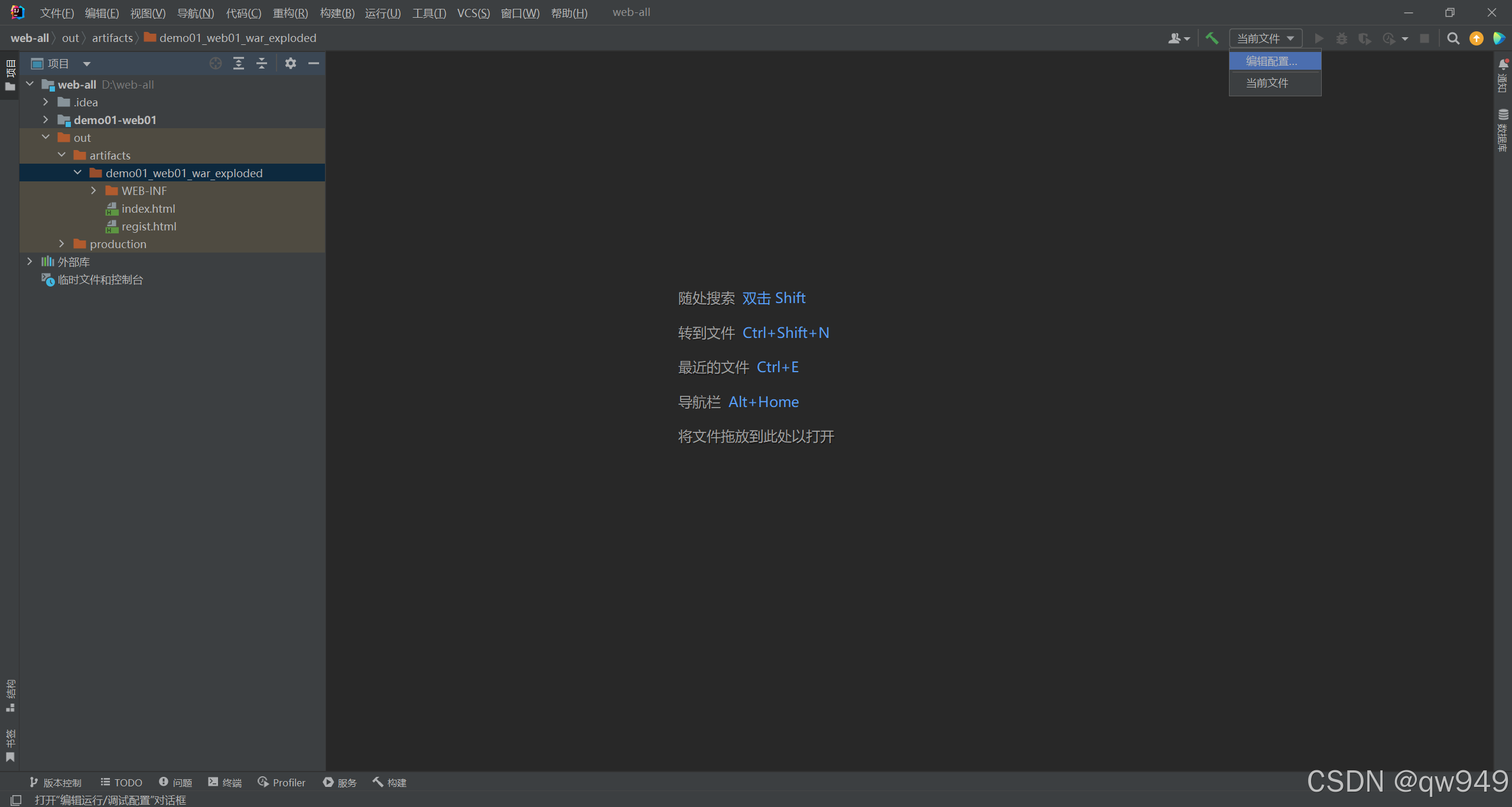
Task: Open the project view type dropdown arrow
Action: tap(87, 64)
